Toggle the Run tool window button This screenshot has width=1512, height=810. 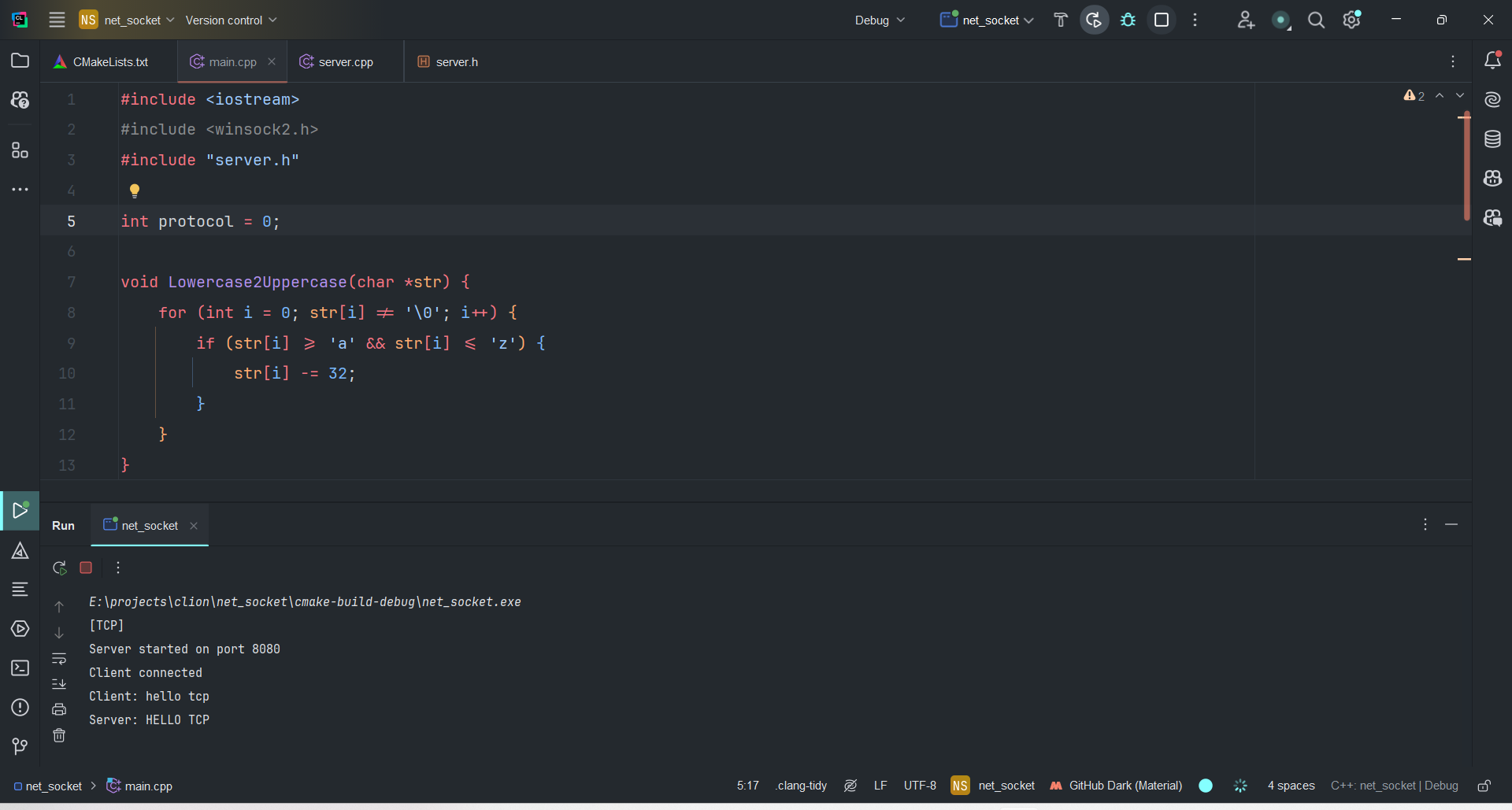click(x=20, y=510)
